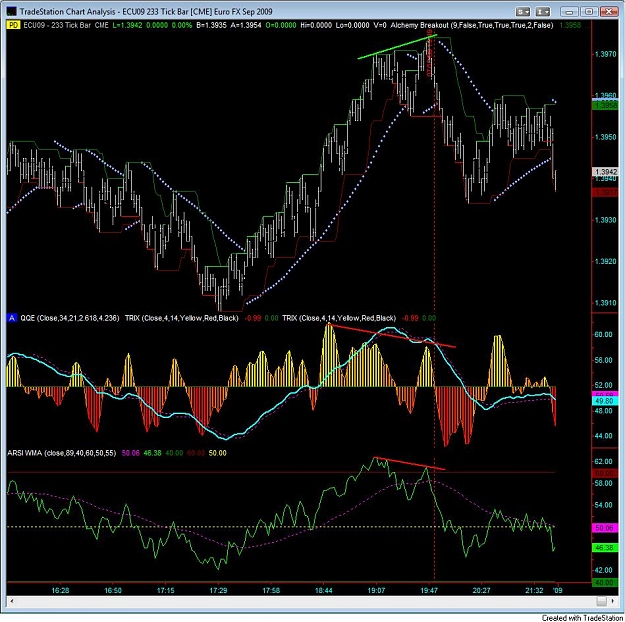Click the yellow 50.00 value in the ARSI WMA status line
The image size is (625, 622).
tap(218, 453)
